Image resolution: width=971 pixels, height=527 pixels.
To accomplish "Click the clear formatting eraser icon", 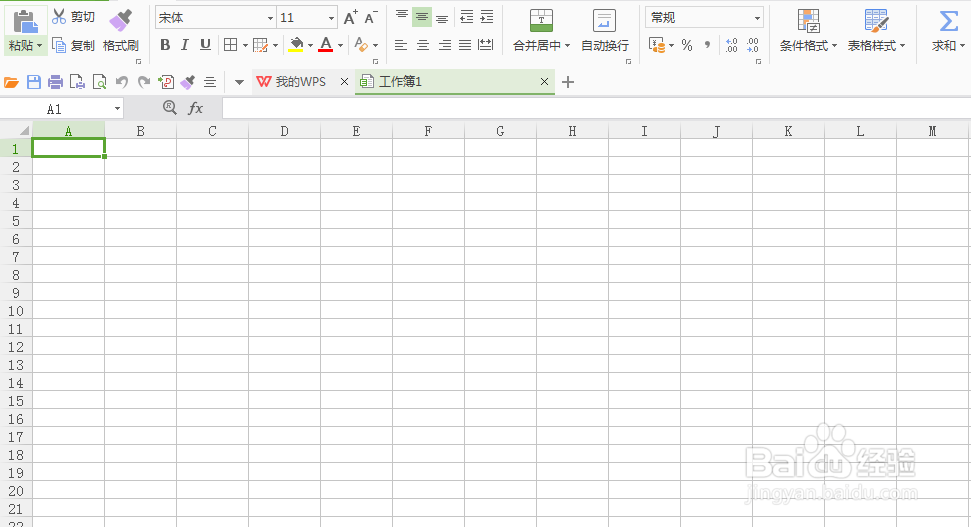I will click(x=361, y=45).
